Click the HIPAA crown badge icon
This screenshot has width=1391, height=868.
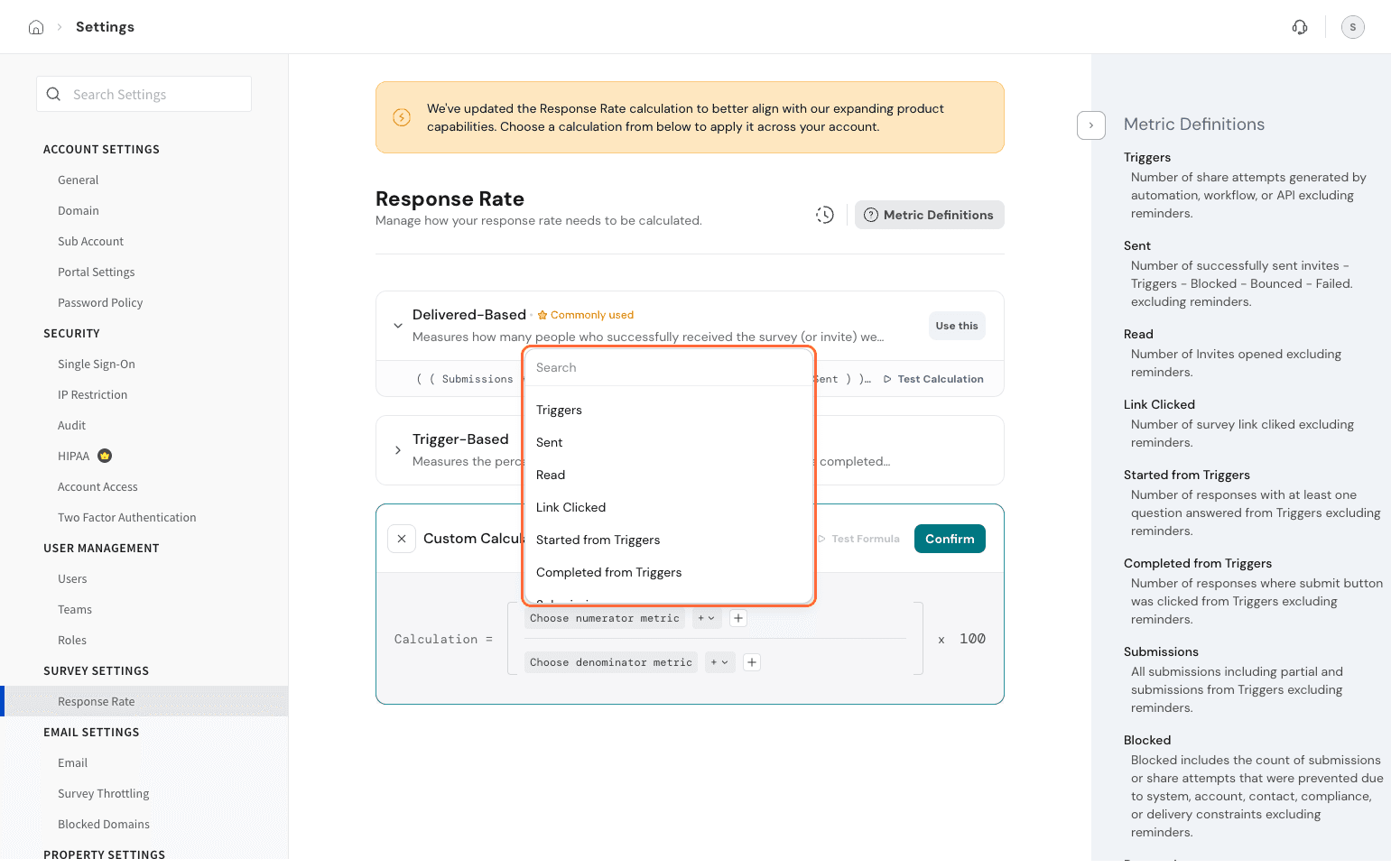(x=105, y=456)
